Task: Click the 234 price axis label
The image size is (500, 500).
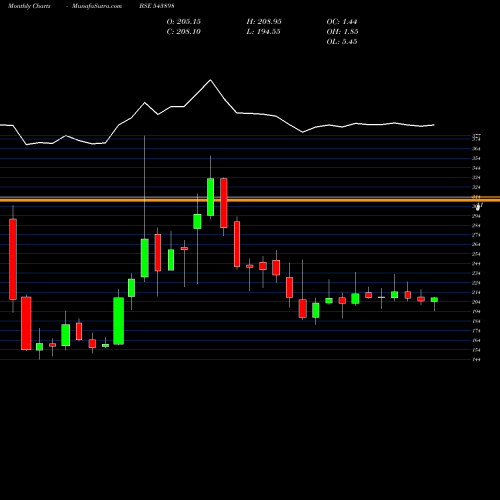Action: (x=476, y=273)
